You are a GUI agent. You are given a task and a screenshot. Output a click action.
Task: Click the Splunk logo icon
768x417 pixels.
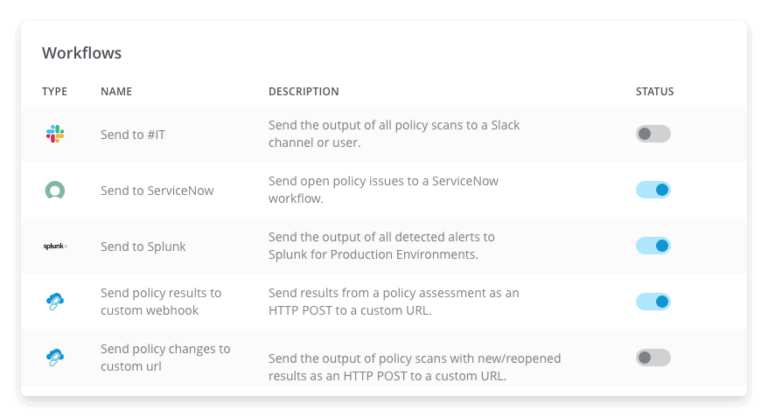coord(55,246)
